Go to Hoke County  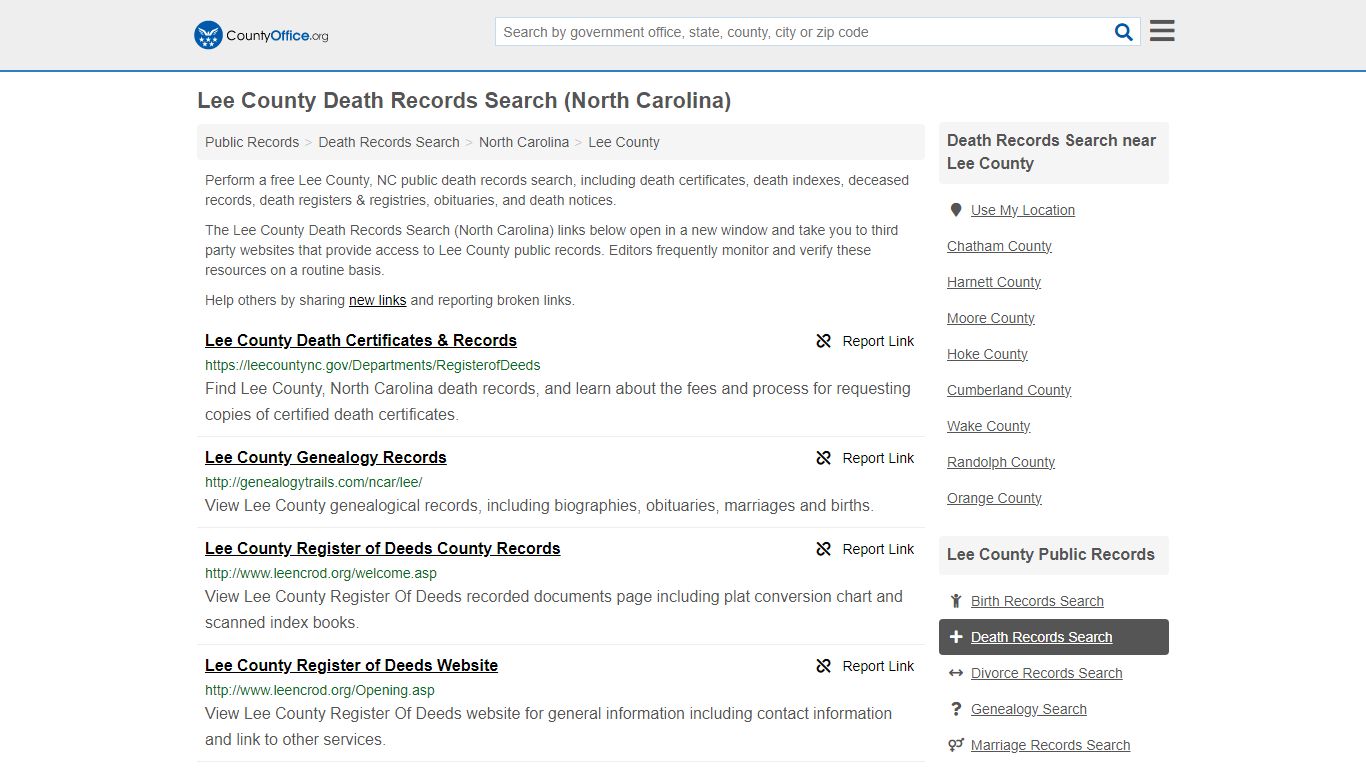(x=987, y=354)
